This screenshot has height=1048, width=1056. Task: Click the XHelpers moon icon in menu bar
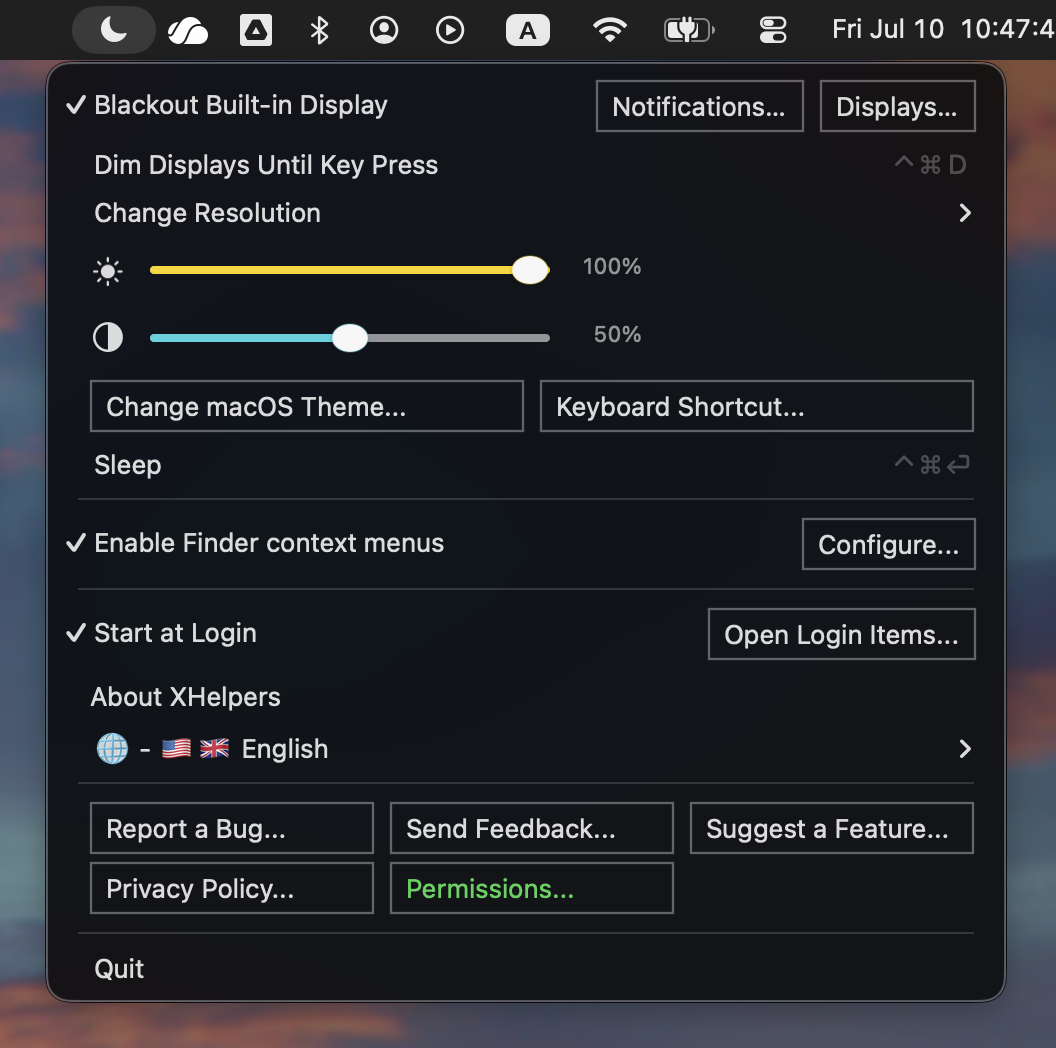point(113,30)
